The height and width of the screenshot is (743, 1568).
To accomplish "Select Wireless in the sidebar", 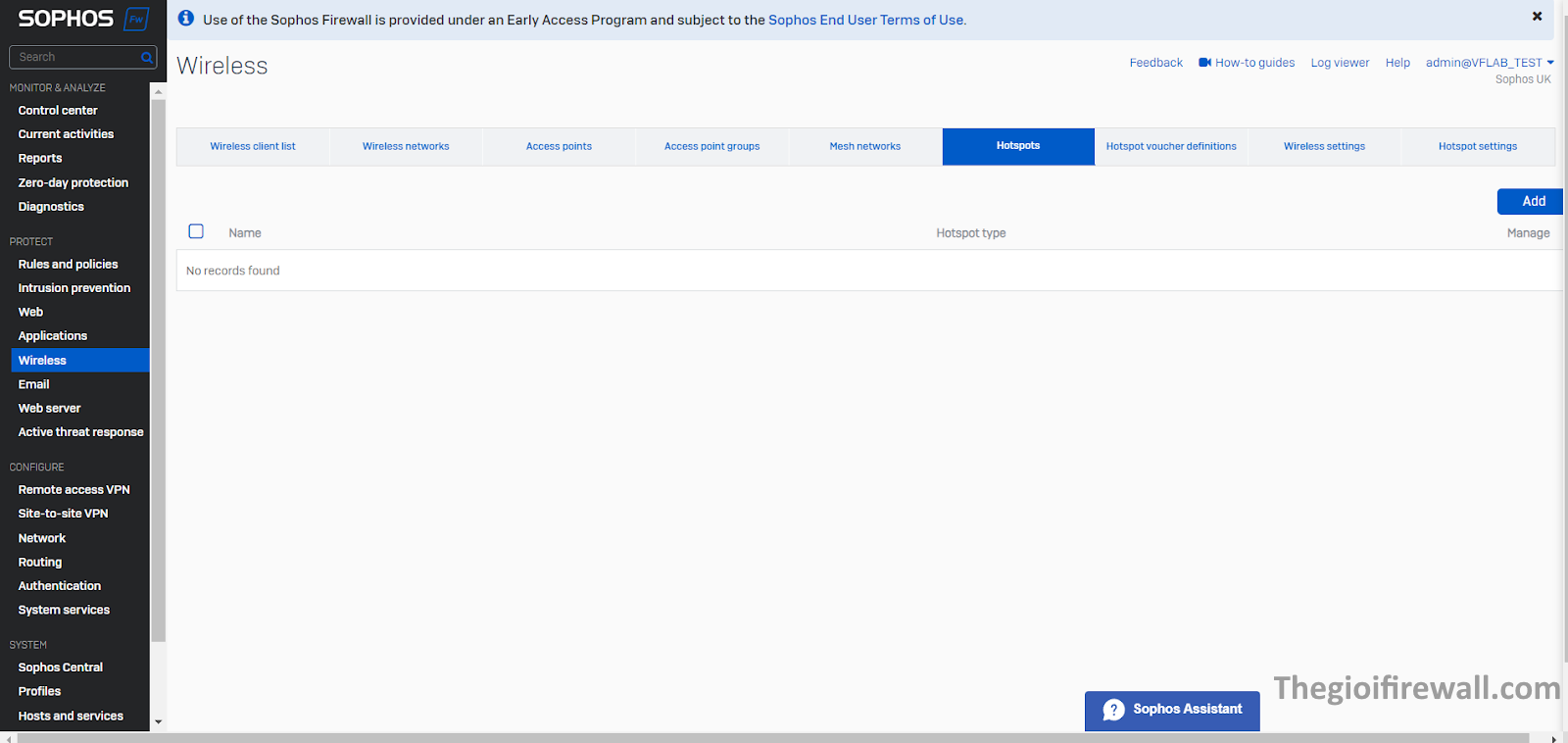I will point(80,361).
